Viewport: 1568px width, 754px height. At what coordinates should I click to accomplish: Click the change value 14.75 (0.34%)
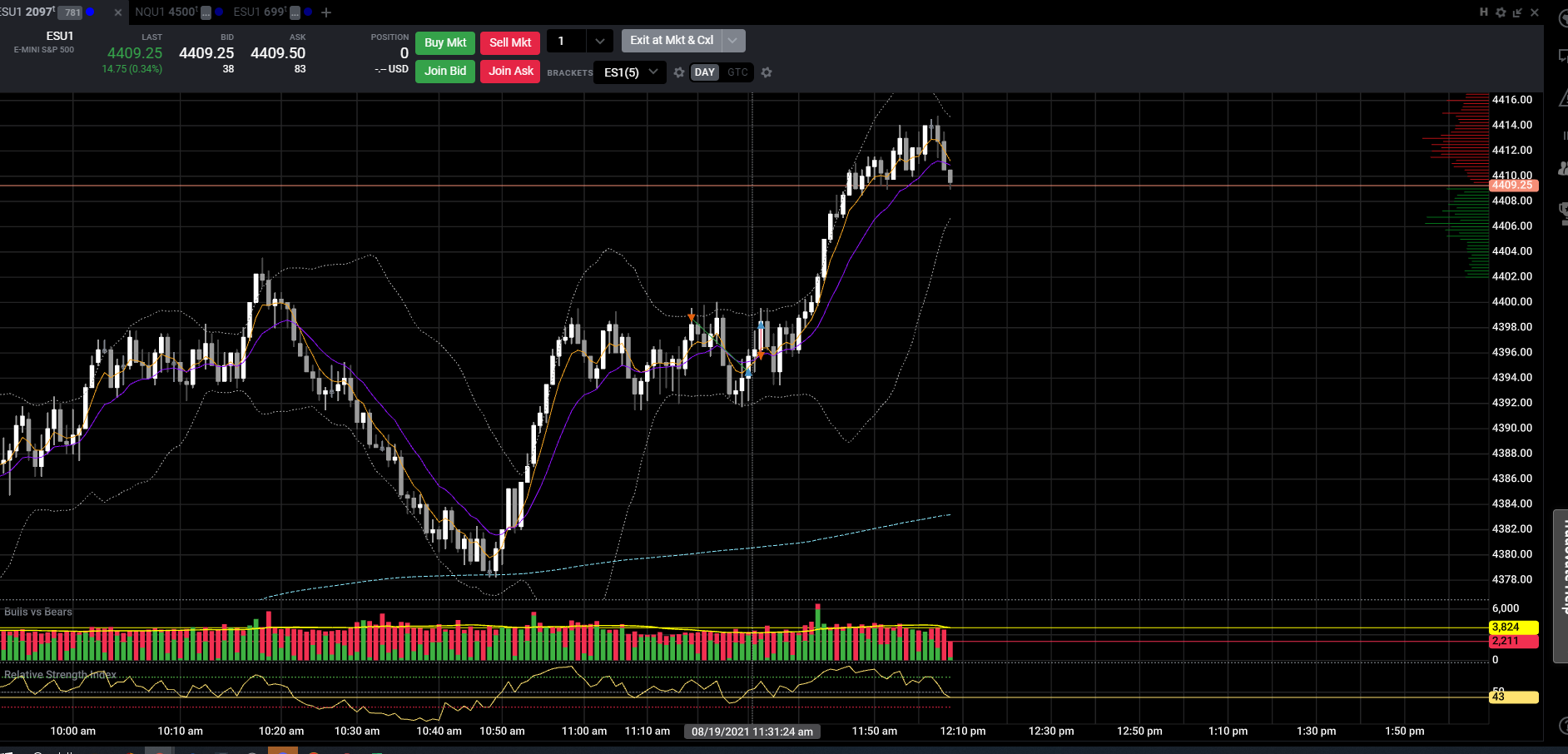click(131, 69)
